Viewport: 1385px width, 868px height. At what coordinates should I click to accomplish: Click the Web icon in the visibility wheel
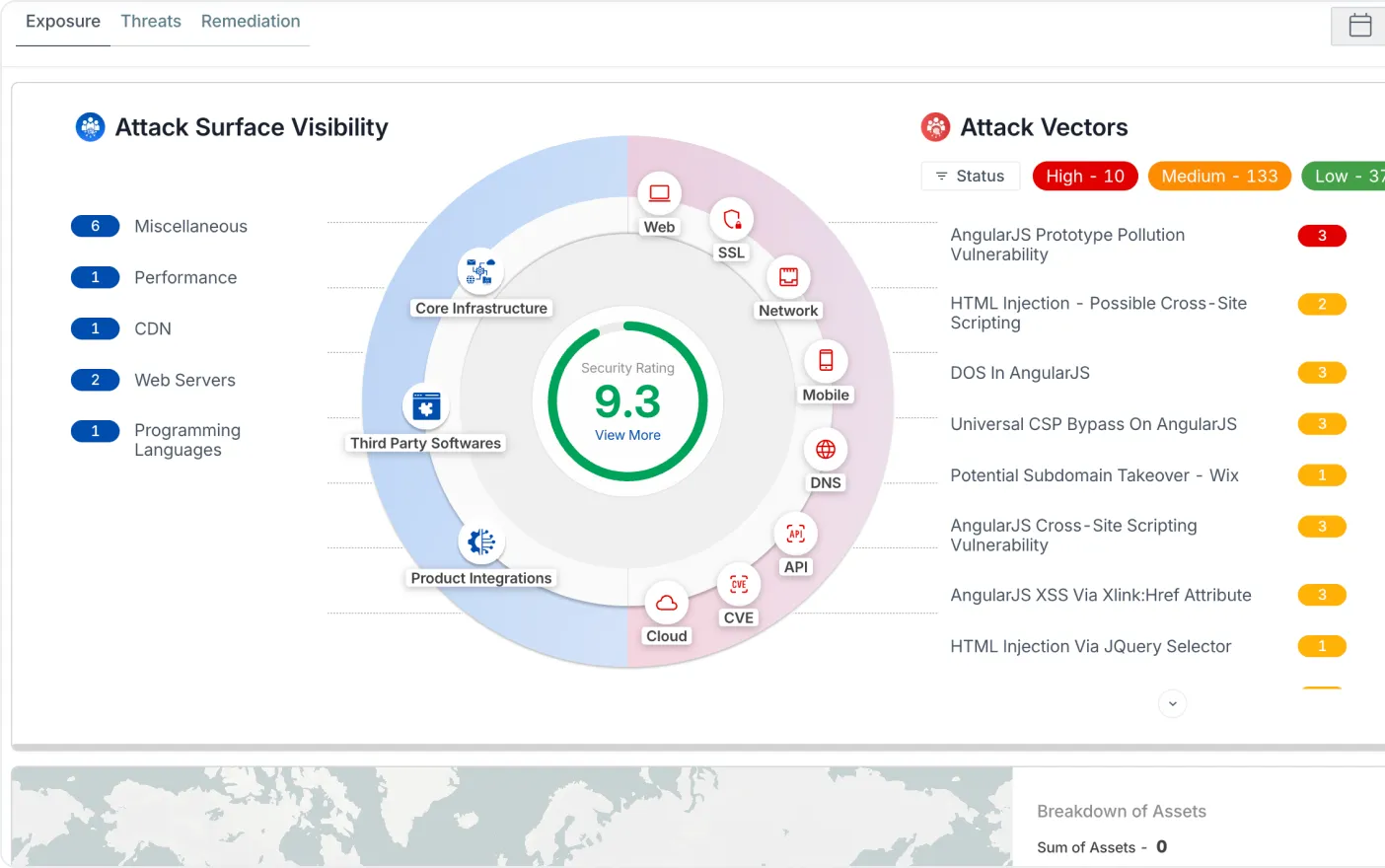(660, 193)
